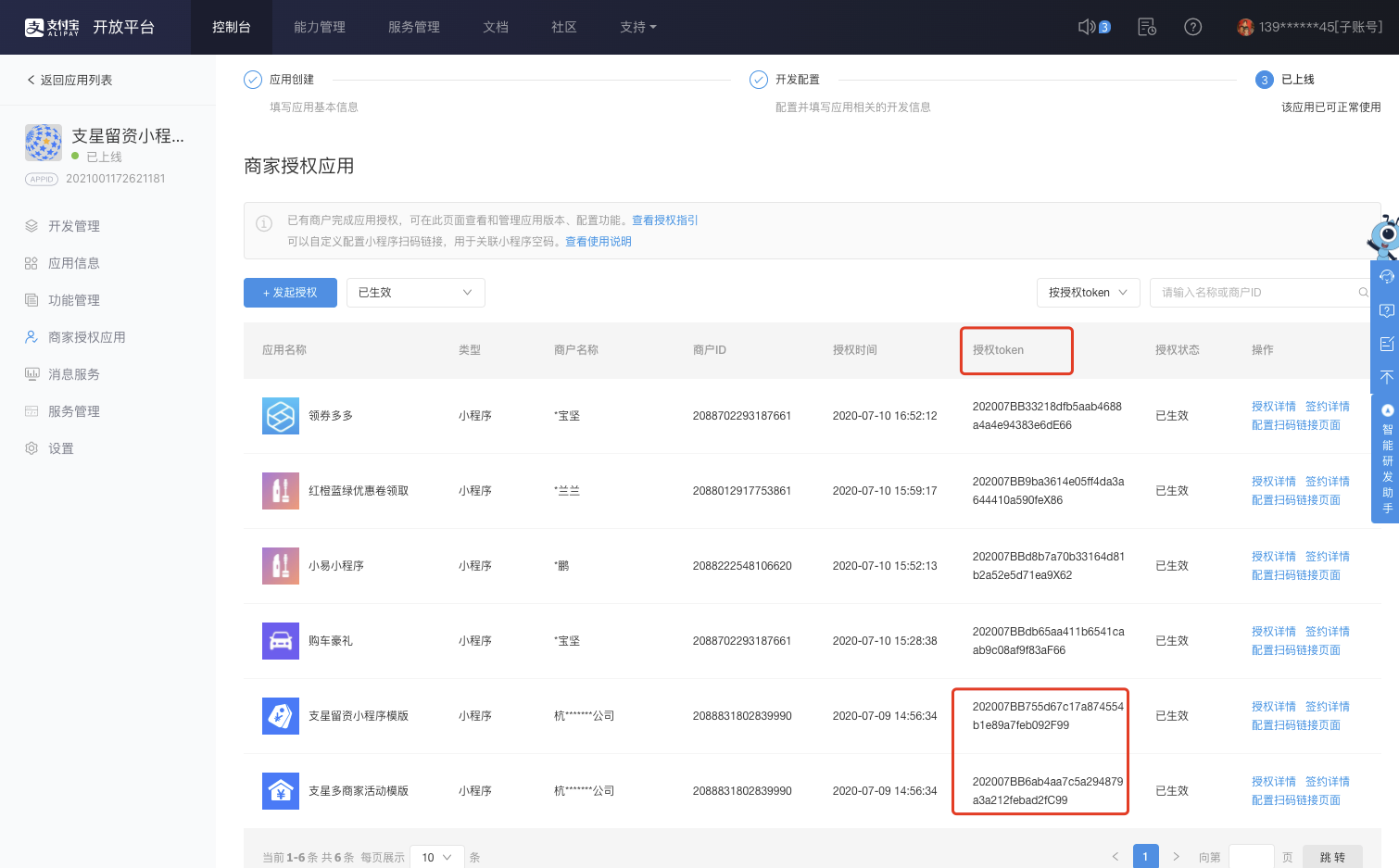Click the 支星留资小程序 app logo
The height and width of the screenshot is (868, 1399).
coord(44,143)
